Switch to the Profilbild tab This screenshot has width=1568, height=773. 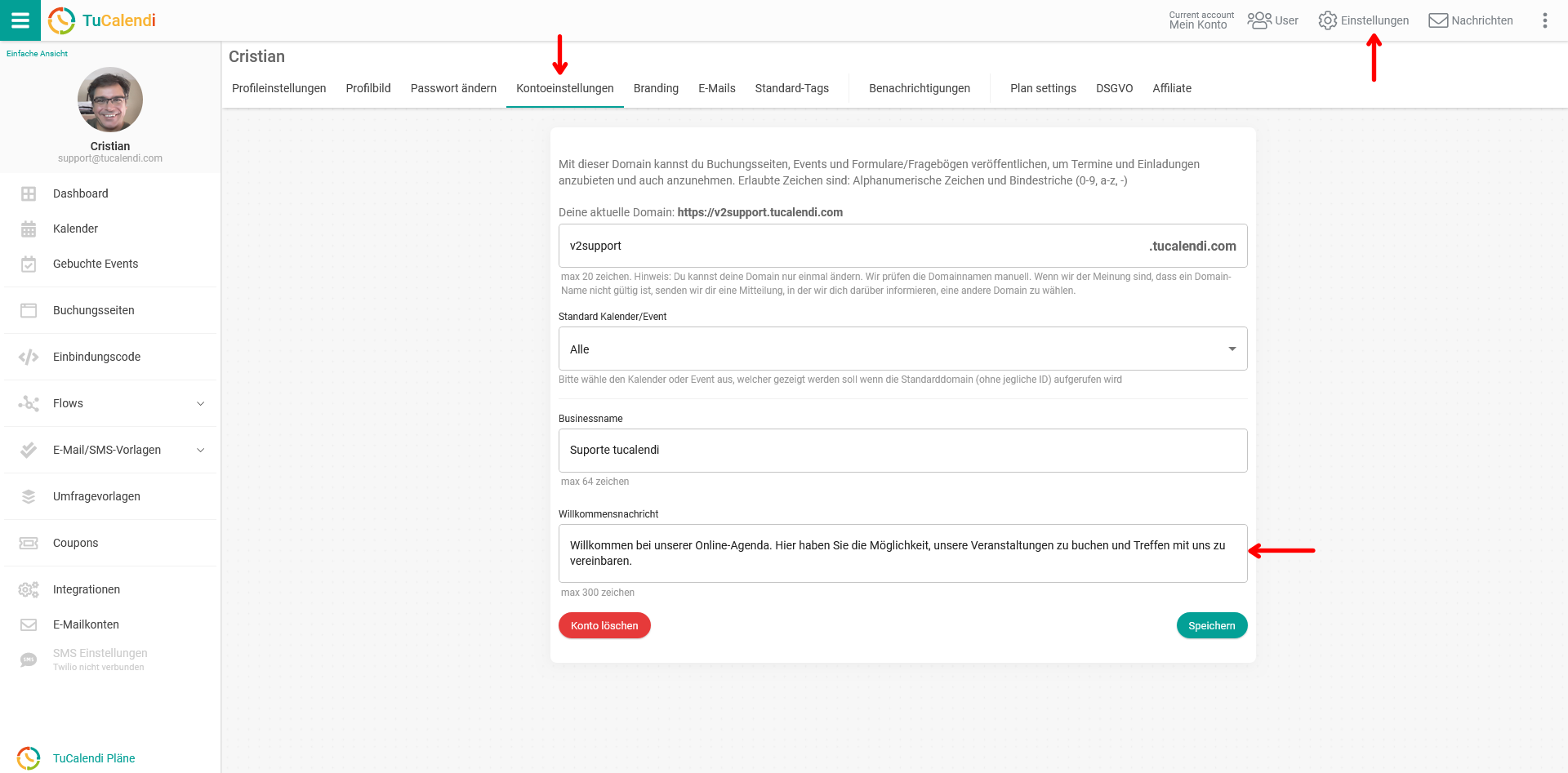click(368, 88)
